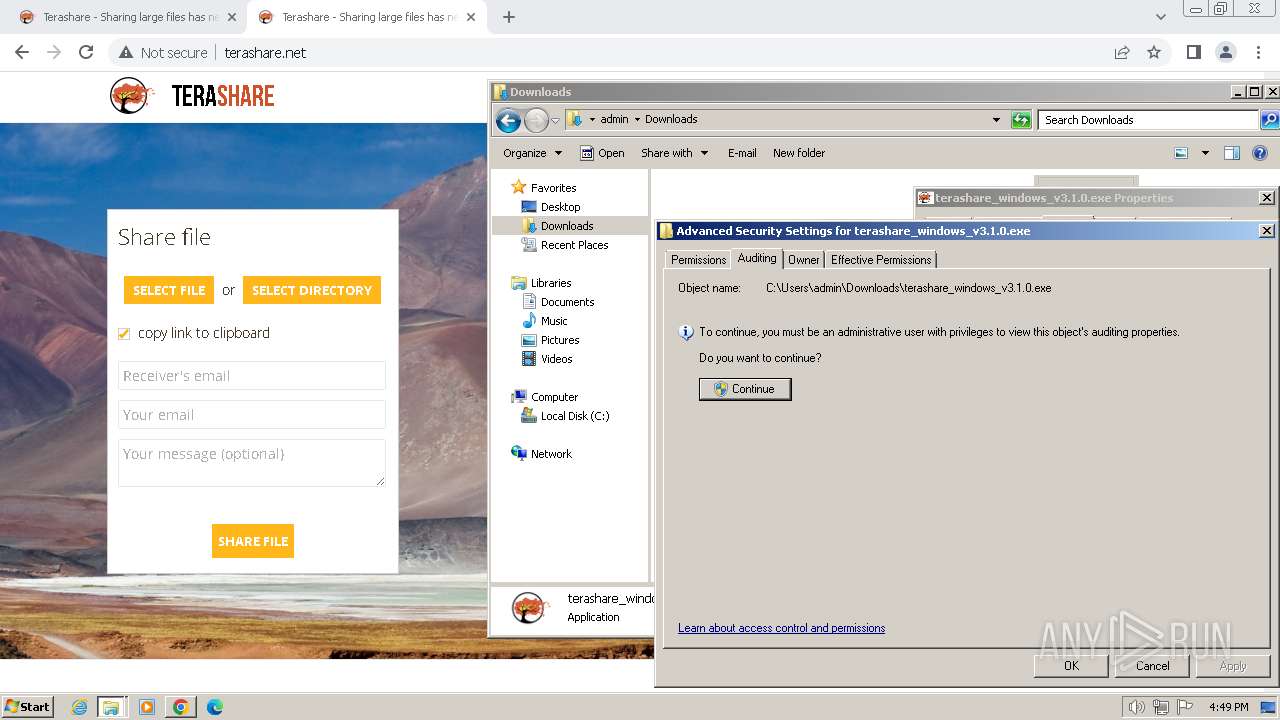Reload the terashare.net page

(86, 52)
